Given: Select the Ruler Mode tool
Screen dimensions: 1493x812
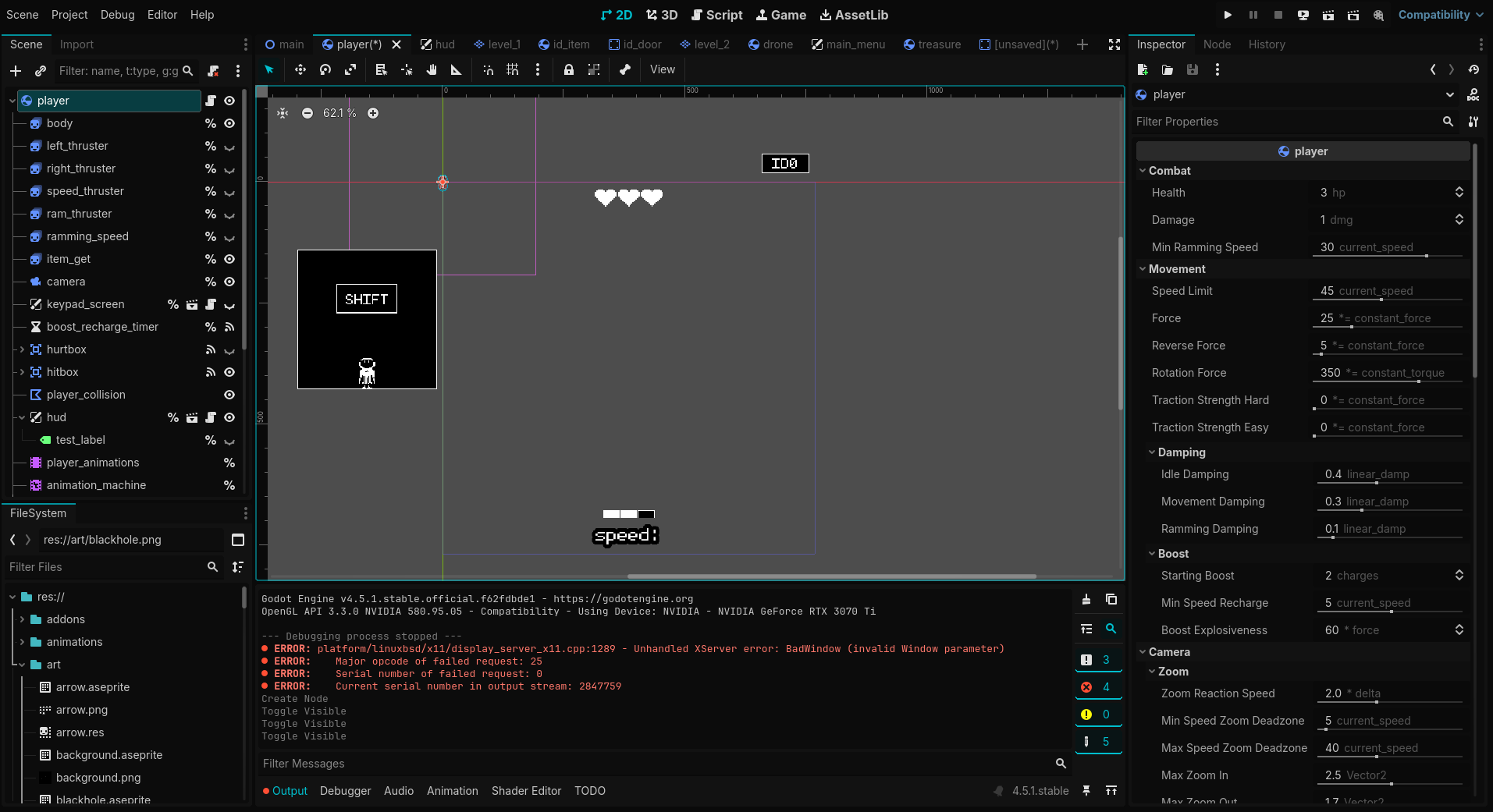Looking at the screenshot, I should click(457, 69).
